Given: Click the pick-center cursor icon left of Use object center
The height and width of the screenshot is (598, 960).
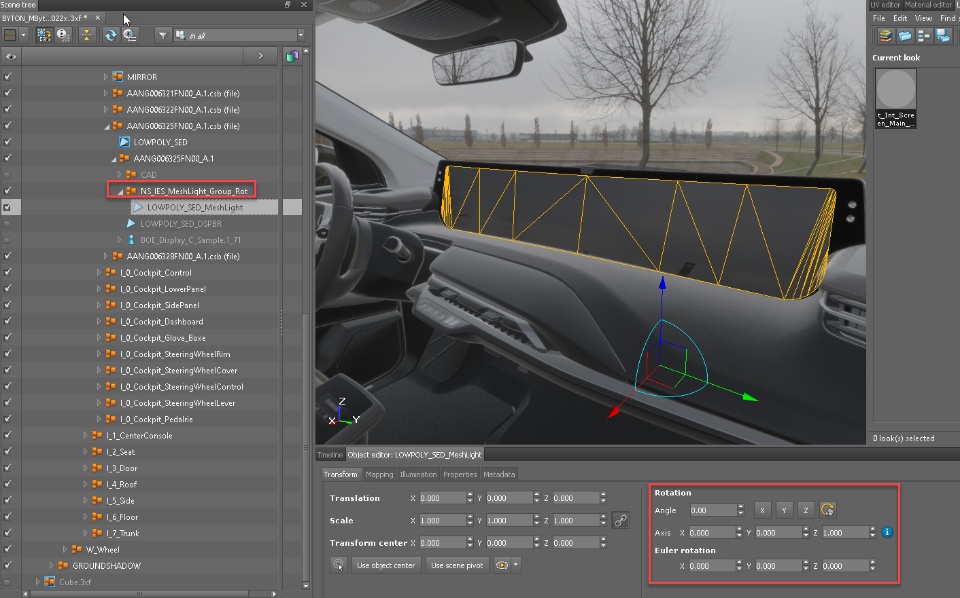Looking at the screenshot, I should click(x=339, y=565).
